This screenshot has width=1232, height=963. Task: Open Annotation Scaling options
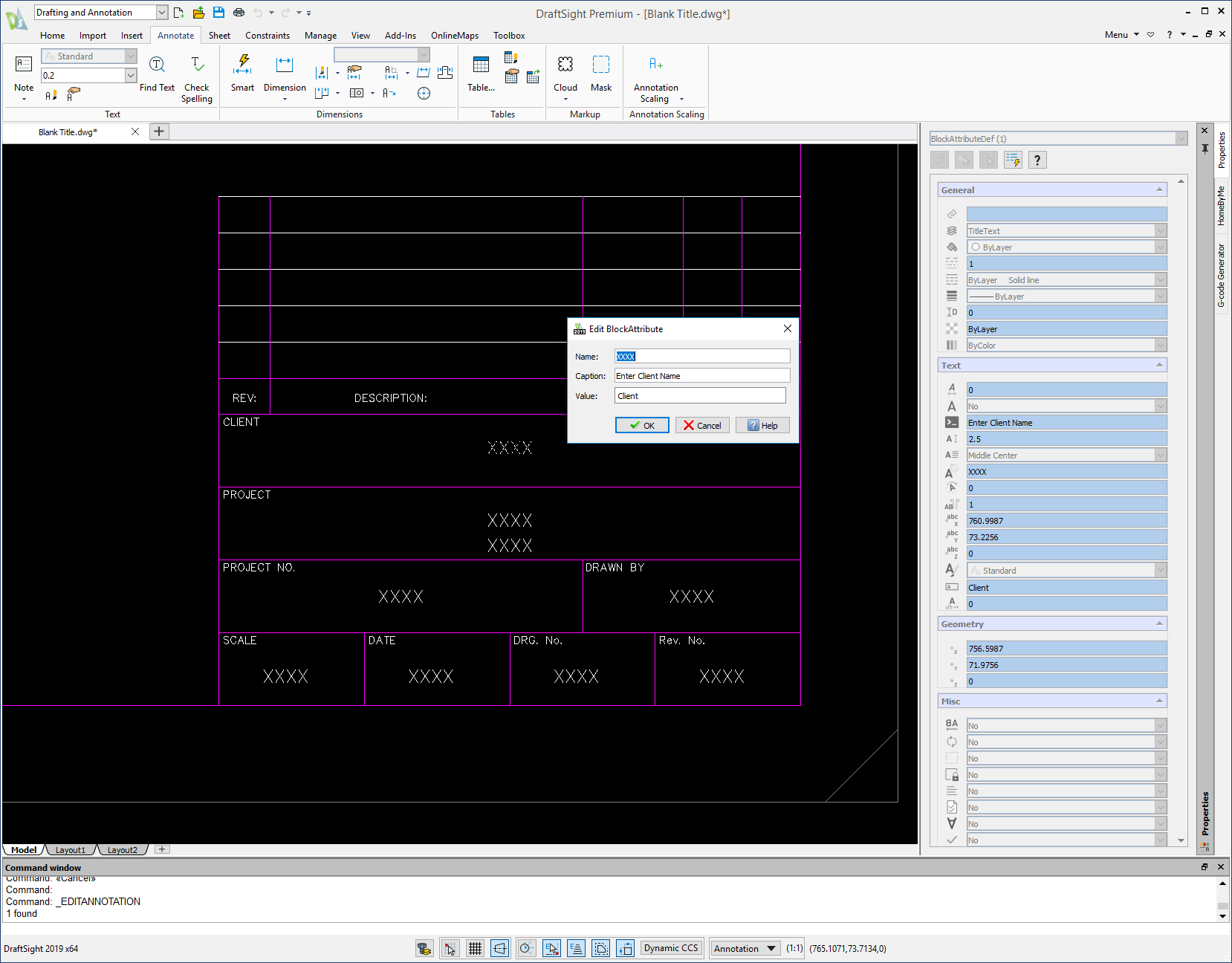pos(655,78)
